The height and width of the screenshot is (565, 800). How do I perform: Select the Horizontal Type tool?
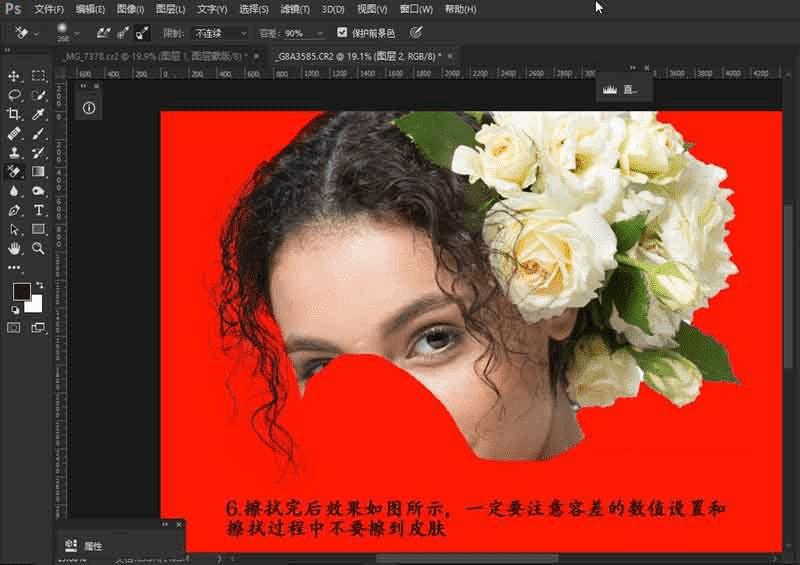pyautogui.click(x=39, y=210)
